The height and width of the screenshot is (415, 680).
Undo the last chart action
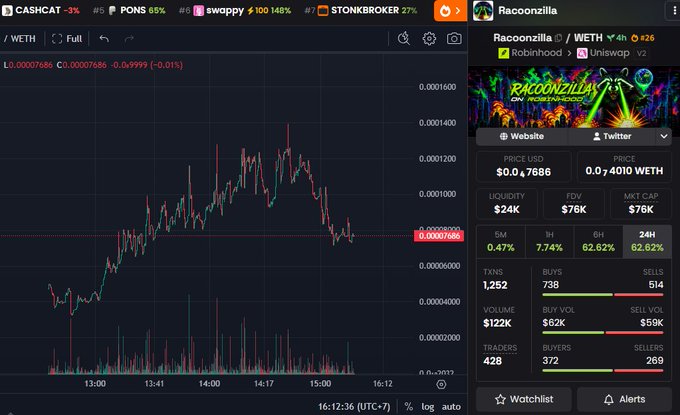(x=104, y=39)
